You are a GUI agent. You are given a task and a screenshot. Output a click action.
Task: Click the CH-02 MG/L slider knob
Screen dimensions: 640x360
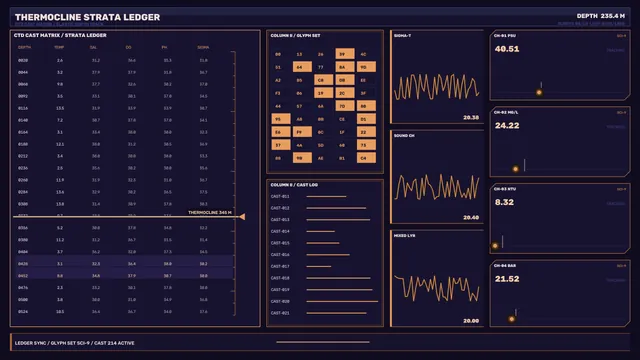[x=516, y=169]
